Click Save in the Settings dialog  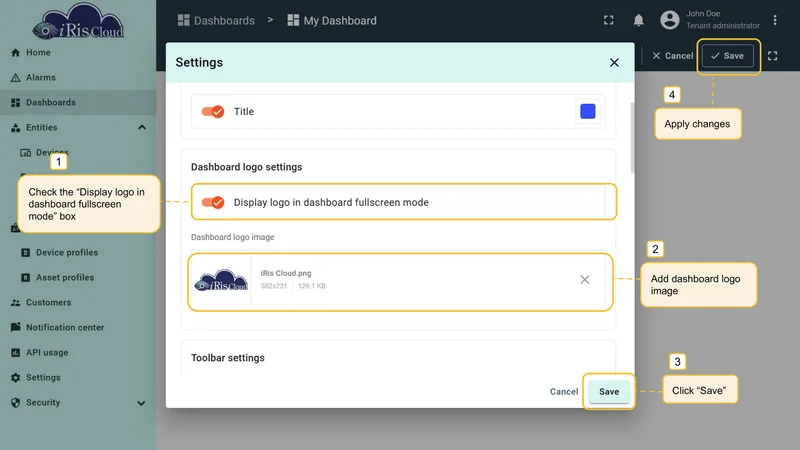click(x=609, y=391)
